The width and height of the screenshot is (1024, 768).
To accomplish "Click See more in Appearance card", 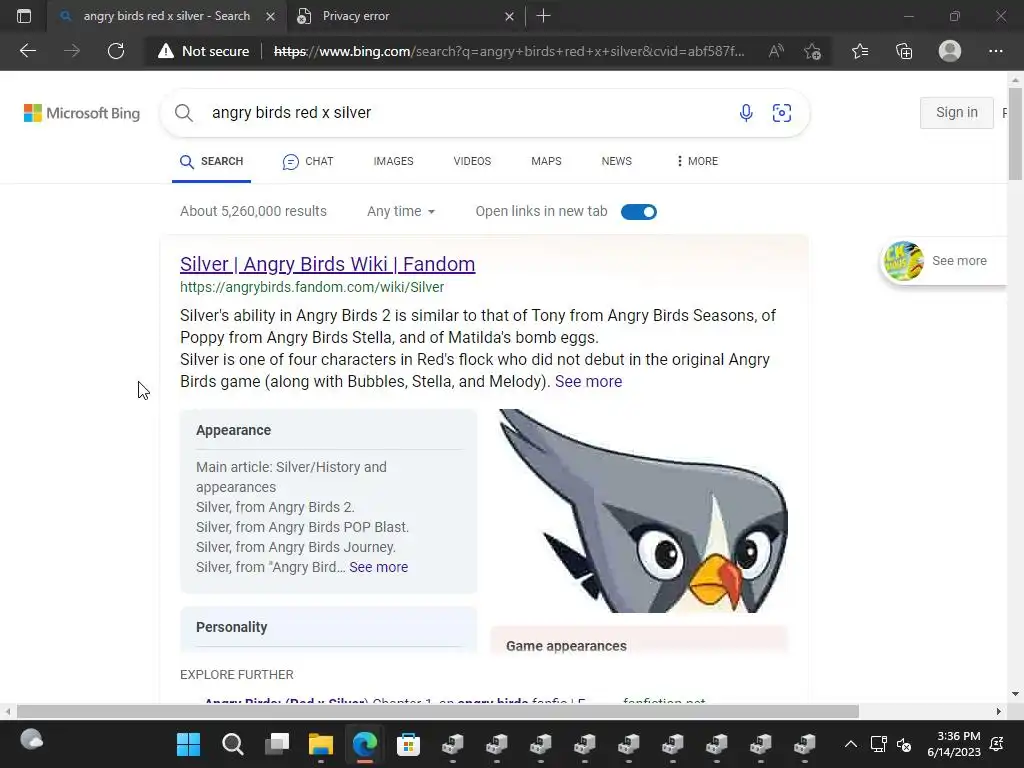I will point(378,567).
